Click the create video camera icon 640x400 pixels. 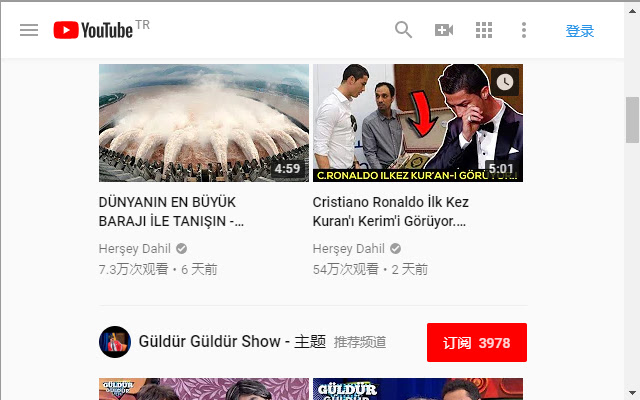click(x=444, y=30)
